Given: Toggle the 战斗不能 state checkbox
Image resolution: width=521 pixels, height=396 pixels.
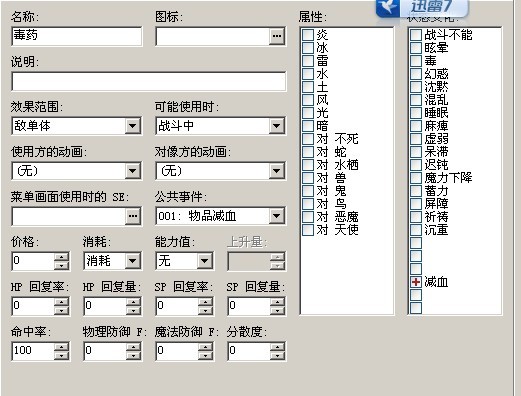Looking at the screenshot, I should 416,35.
